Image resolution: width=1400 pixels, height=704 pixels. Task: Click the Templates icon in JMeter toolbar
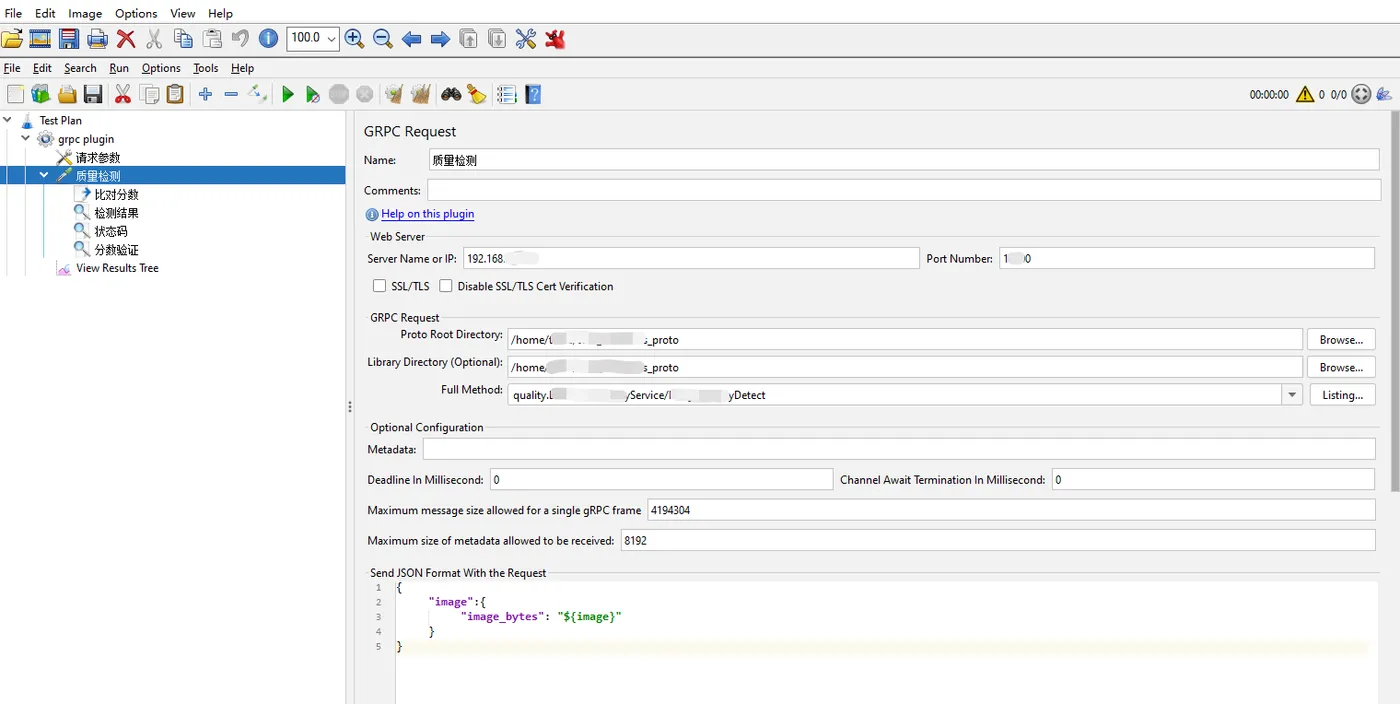pyautogui.click(x=41, y=94)
